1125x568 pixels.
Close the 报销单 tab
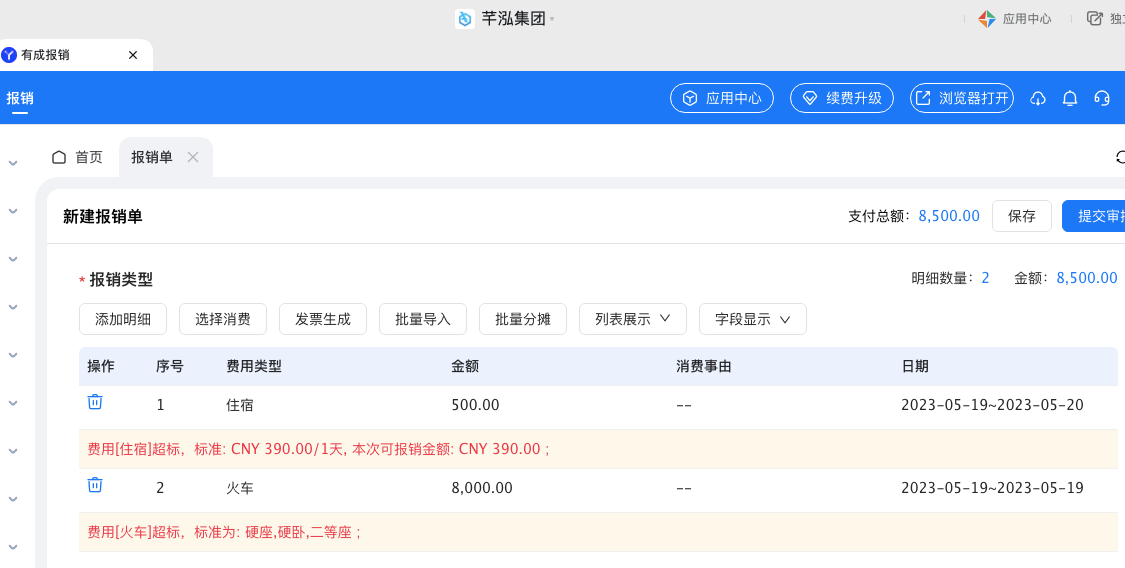tap(193, 157)
